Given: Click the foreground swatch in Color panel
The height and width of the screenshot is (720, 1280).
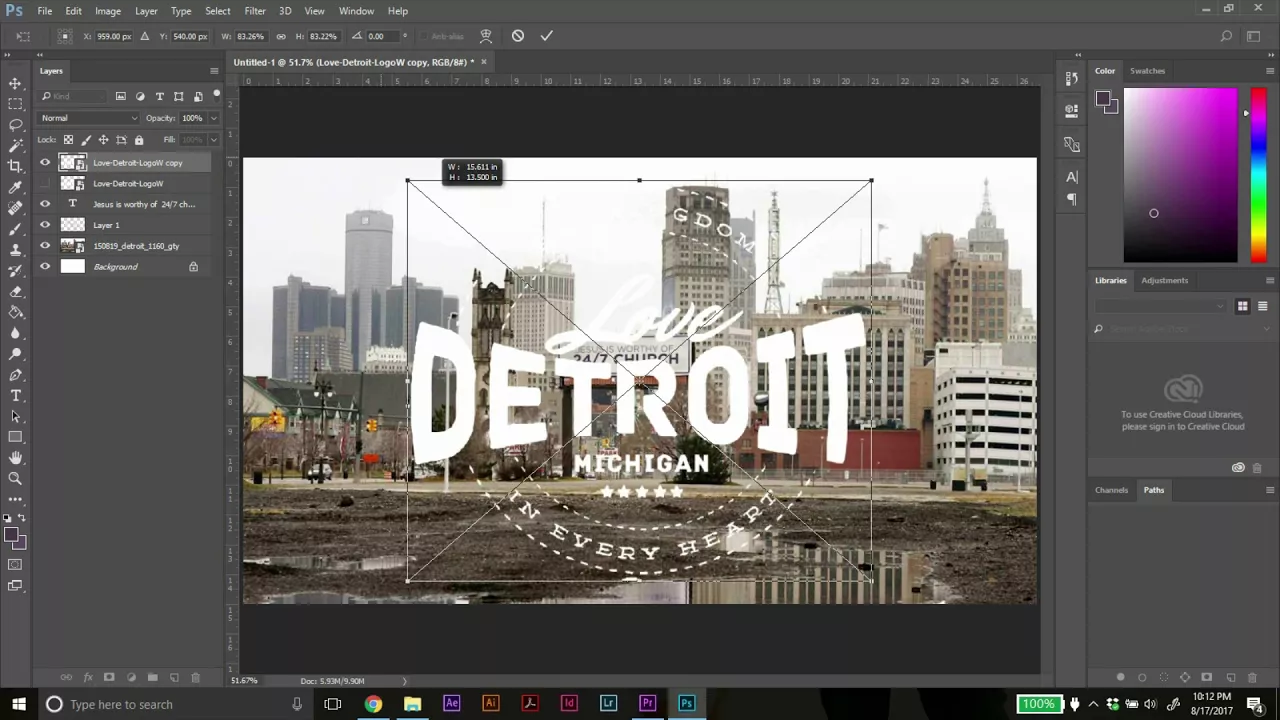Looking at the screenshot, I should [1102, 98].
